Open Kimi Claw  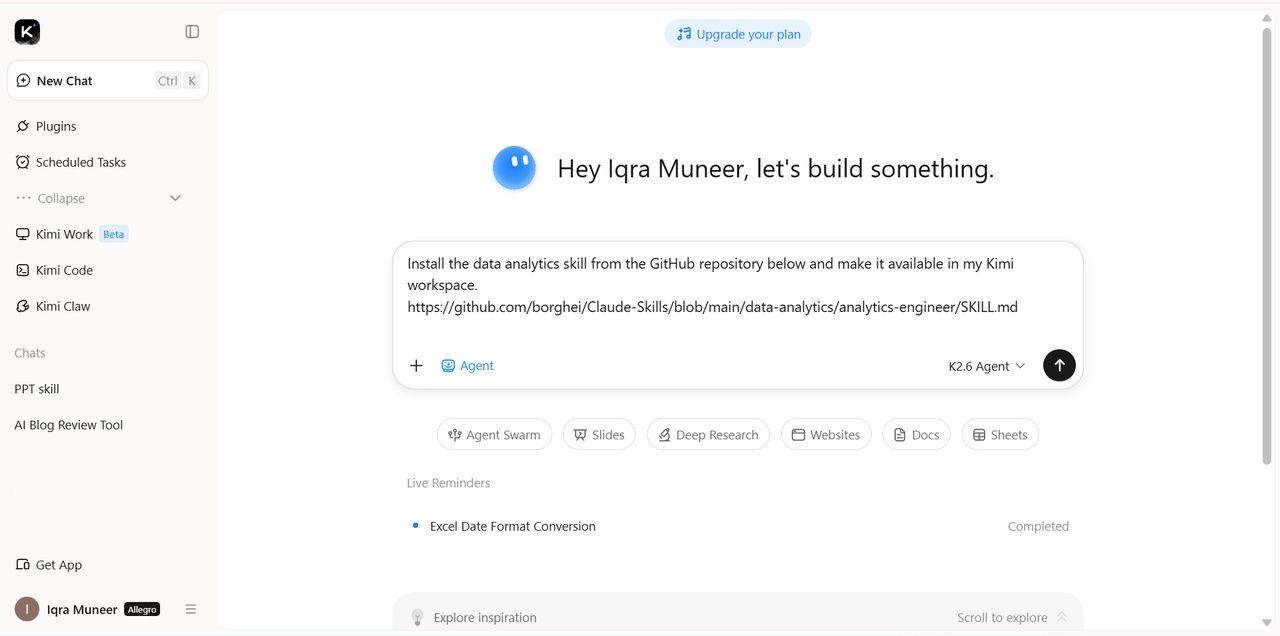(x=53, y=306)
